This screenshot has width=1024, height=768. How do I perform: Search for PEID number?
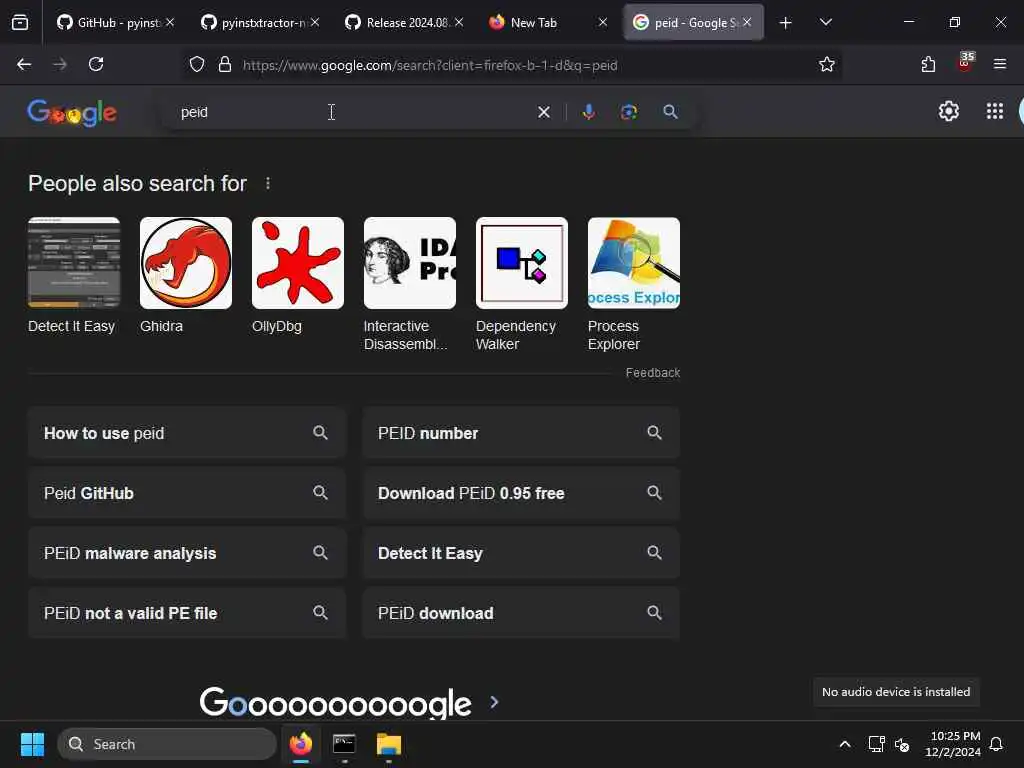(x=521, y=433)
